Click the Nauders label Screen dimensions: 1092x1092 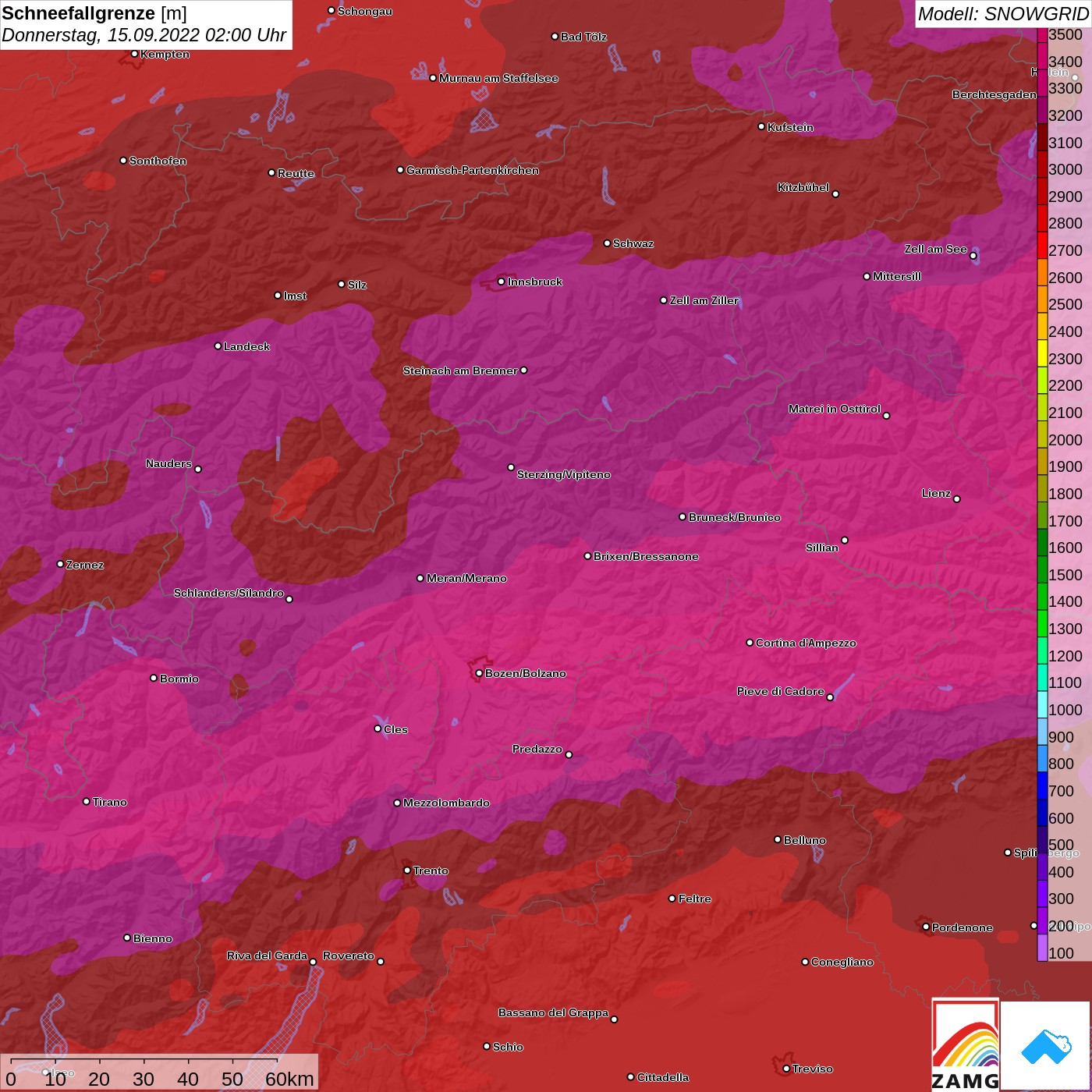pyautogui.click(x=168, y=463)
